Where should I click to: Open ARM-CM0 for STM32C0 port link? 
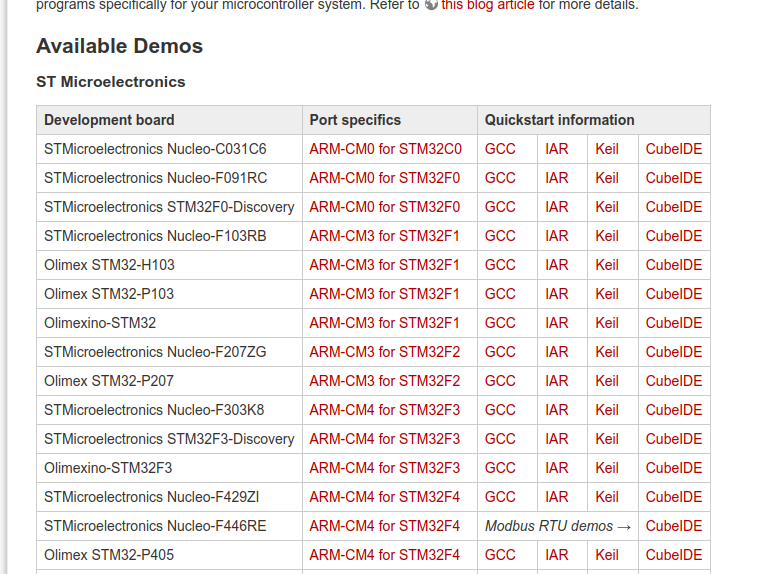pos(386,149)
